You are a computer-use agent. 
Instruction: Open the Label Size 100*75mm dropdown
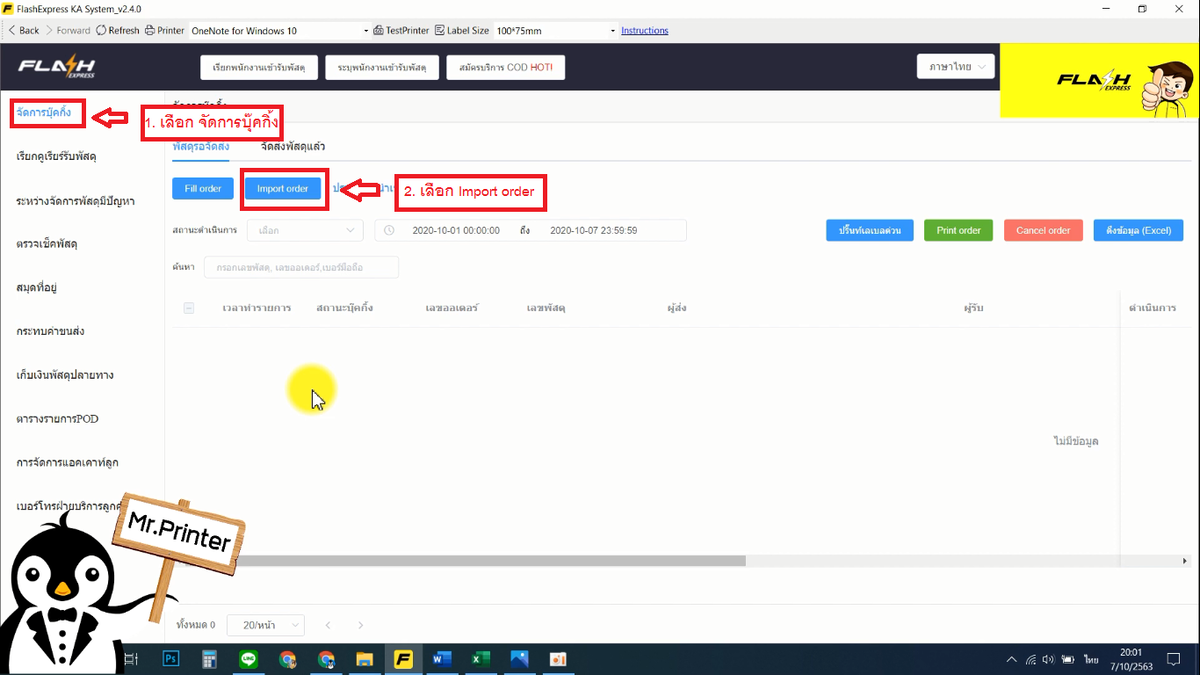click(x=556, y=31)
